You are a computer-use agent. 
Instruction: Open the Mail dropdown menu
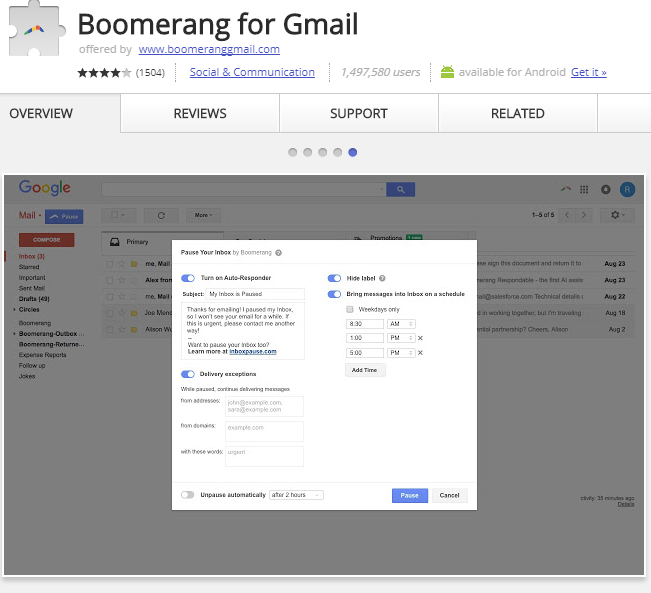(30, 216)
